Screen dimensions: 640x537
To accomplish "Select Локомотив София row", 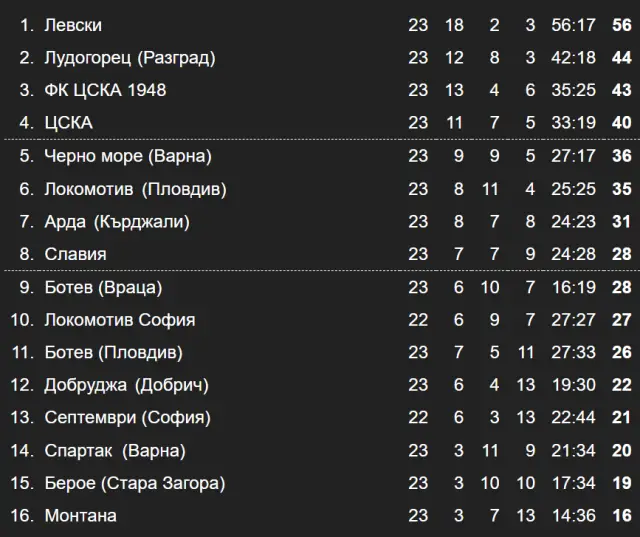I will pyautogui.click(x=120, y=320).
